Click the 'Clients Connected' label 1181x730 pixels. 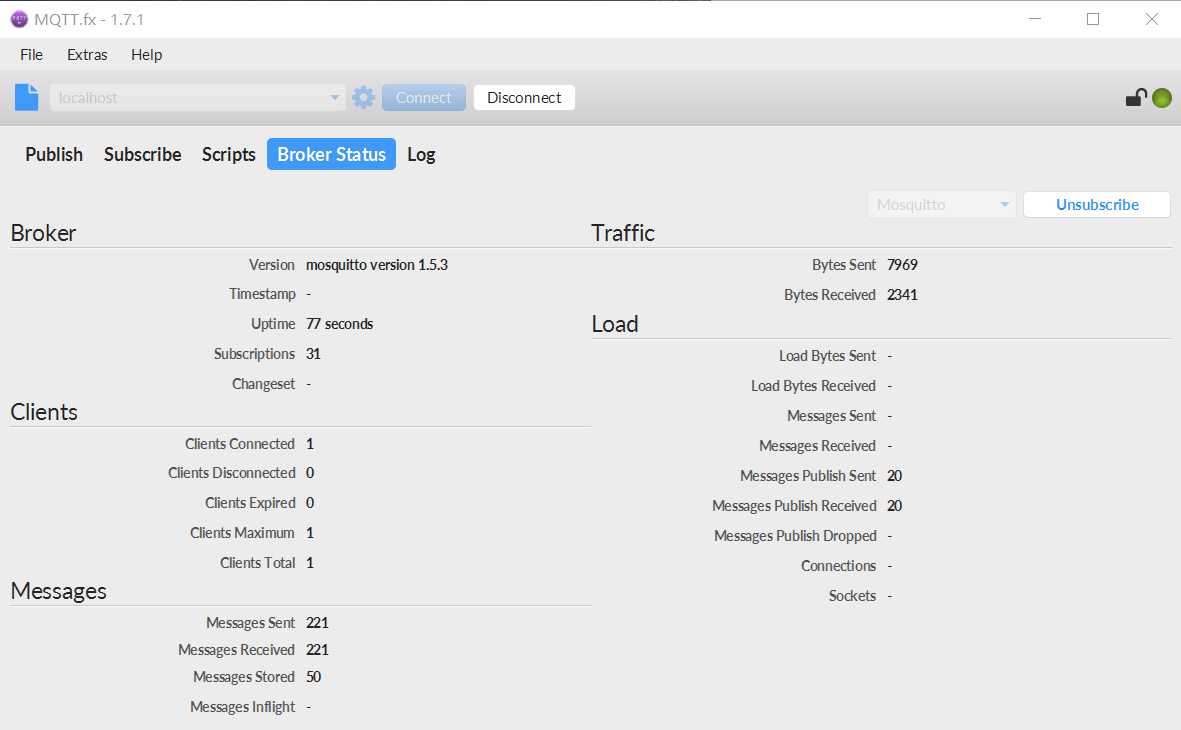point(240,444)
